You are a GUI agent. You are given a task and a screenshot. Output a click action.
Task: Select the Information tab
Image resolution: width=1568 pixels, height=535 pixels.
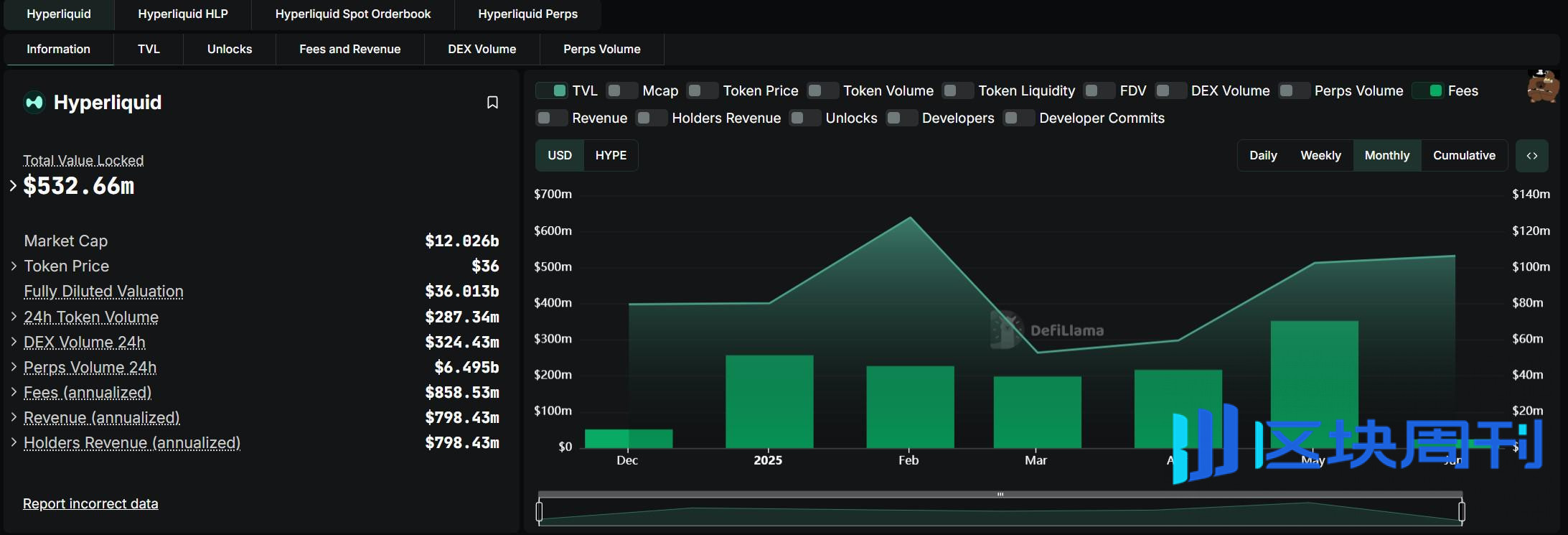pyautogui.click(x=59, y=50)
